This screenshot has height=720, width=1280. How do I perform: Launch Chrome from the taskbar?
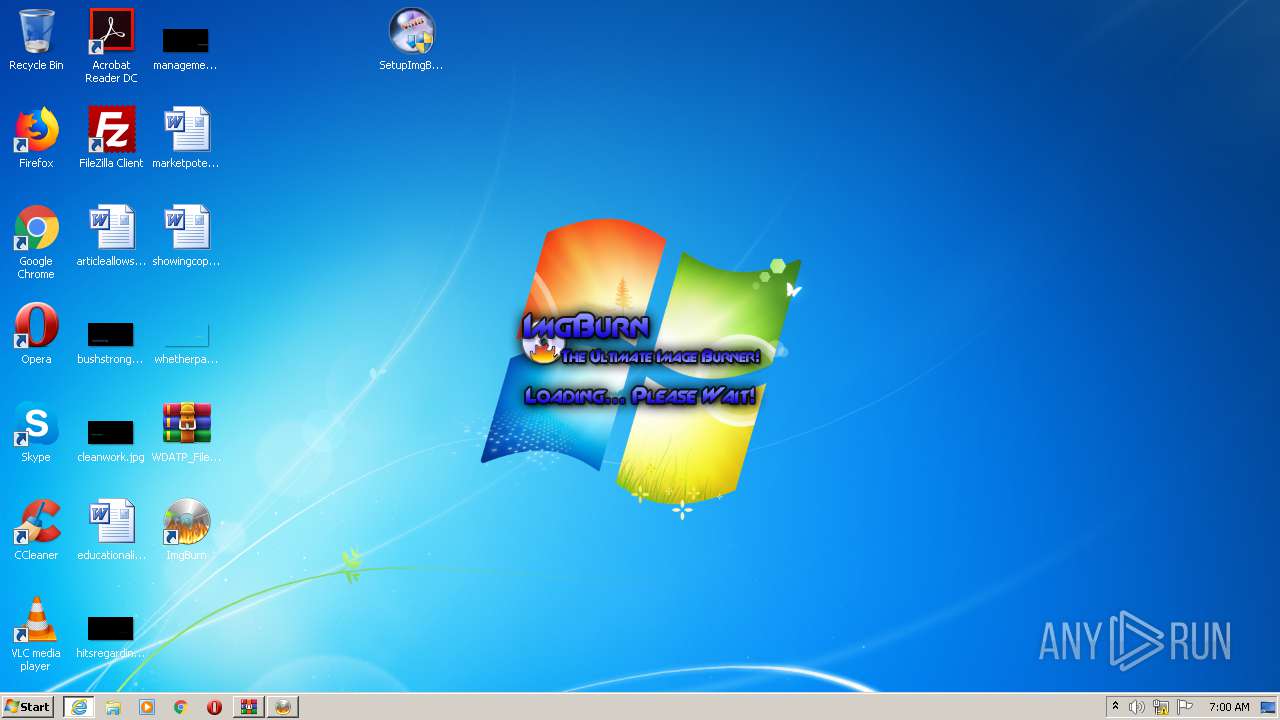[181, 707]
